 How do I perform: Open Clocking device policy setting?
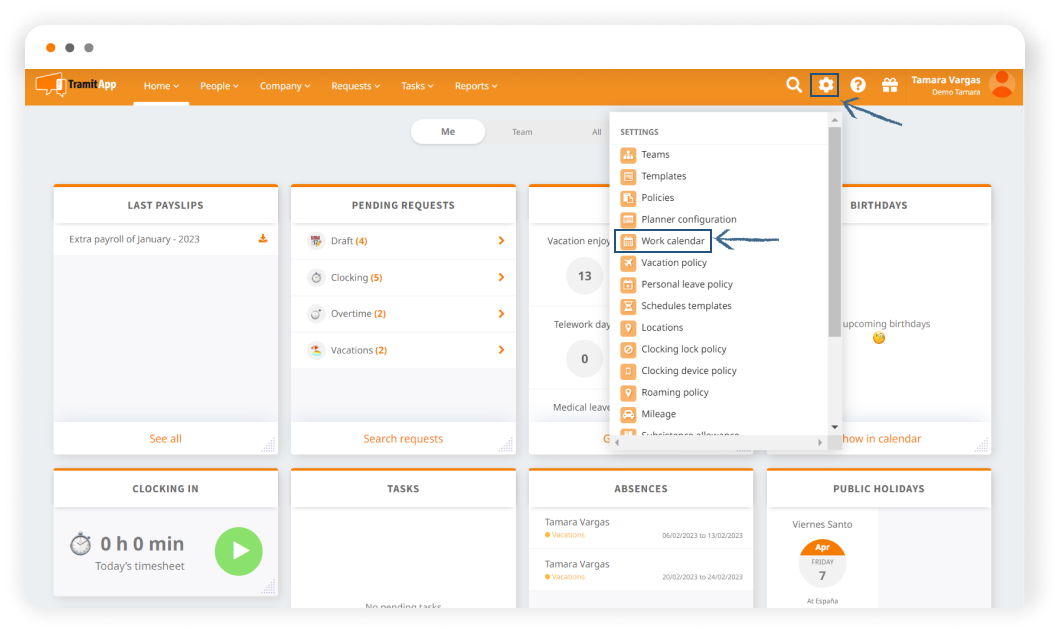(x=688, y=371)
